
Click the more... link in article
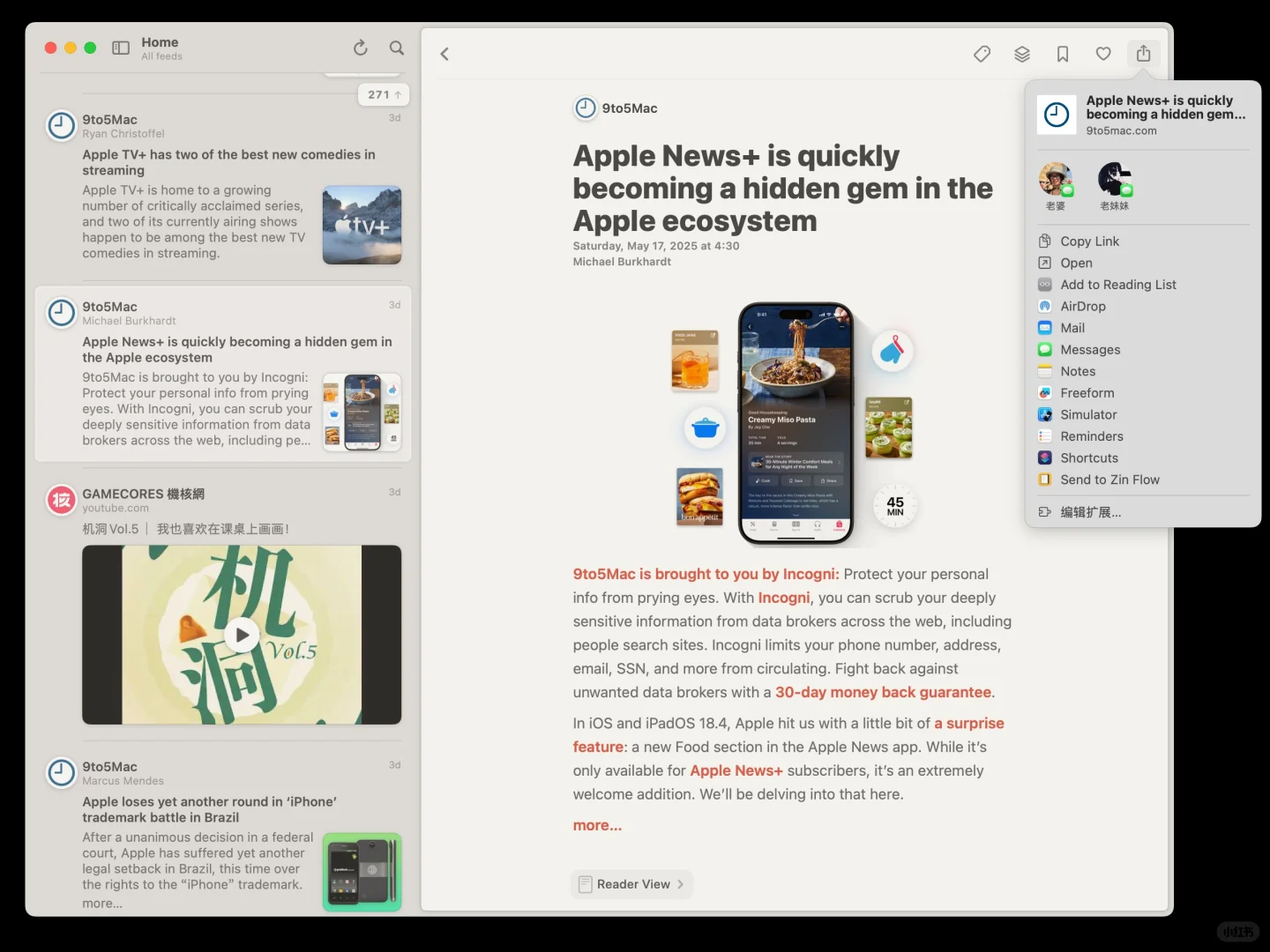coord(597,826)
